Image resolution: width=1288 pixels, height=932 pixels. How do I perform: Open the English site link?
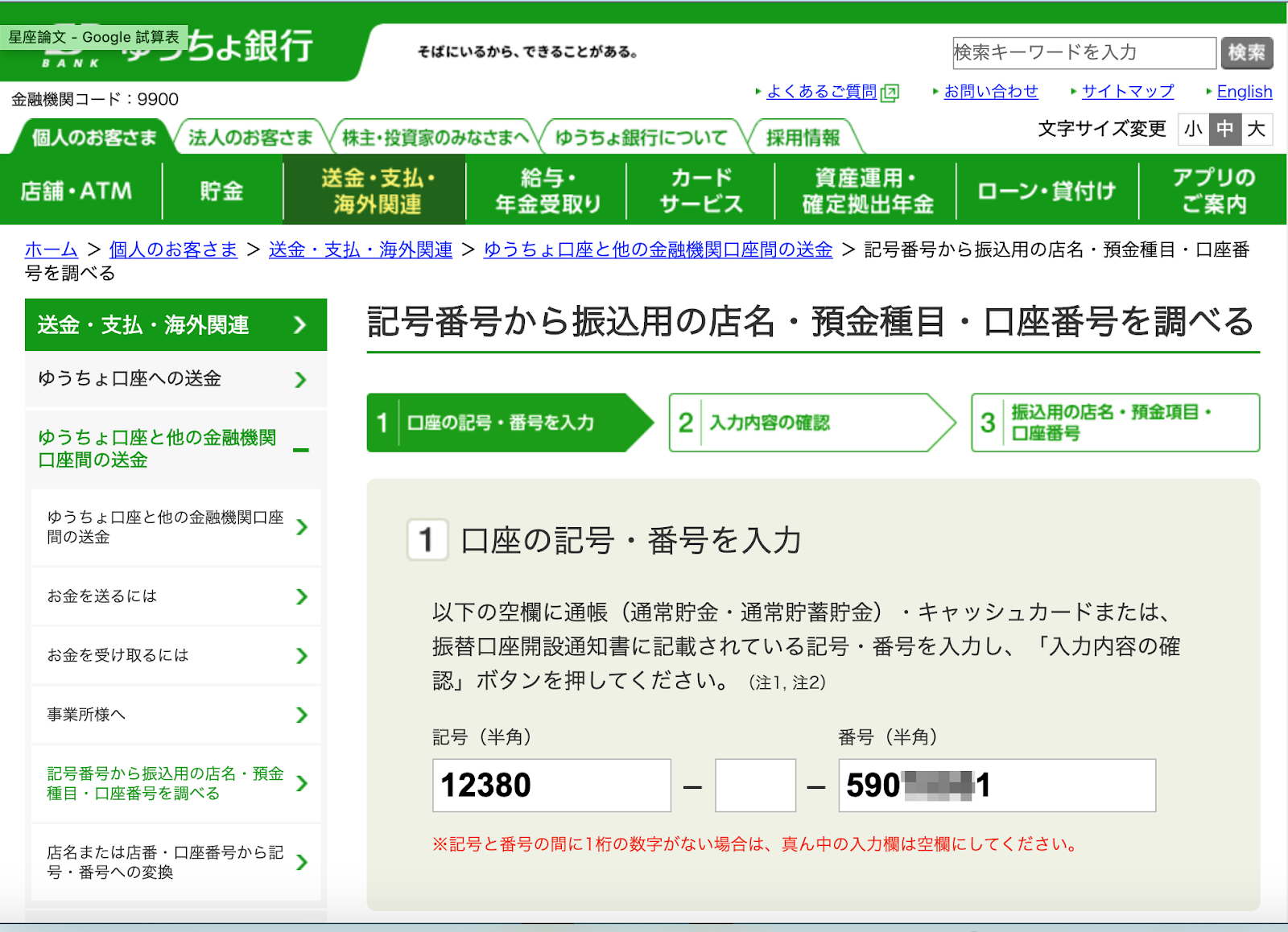pyautogui.click(x=1245, y=92)
